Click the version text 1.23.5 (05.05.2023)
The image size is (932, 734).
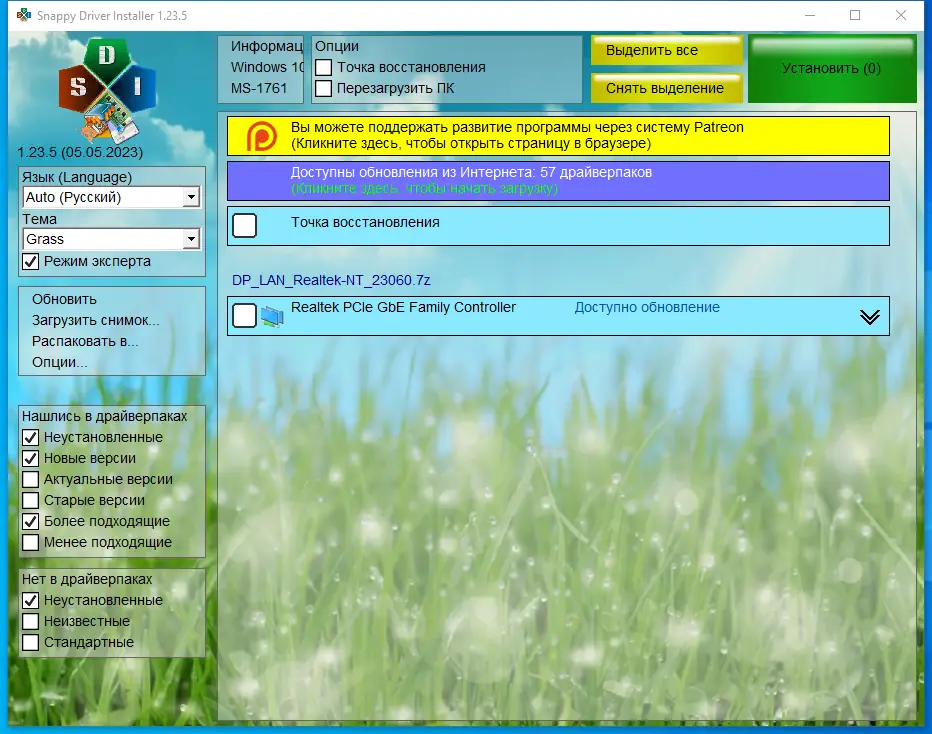click(80, 152)
